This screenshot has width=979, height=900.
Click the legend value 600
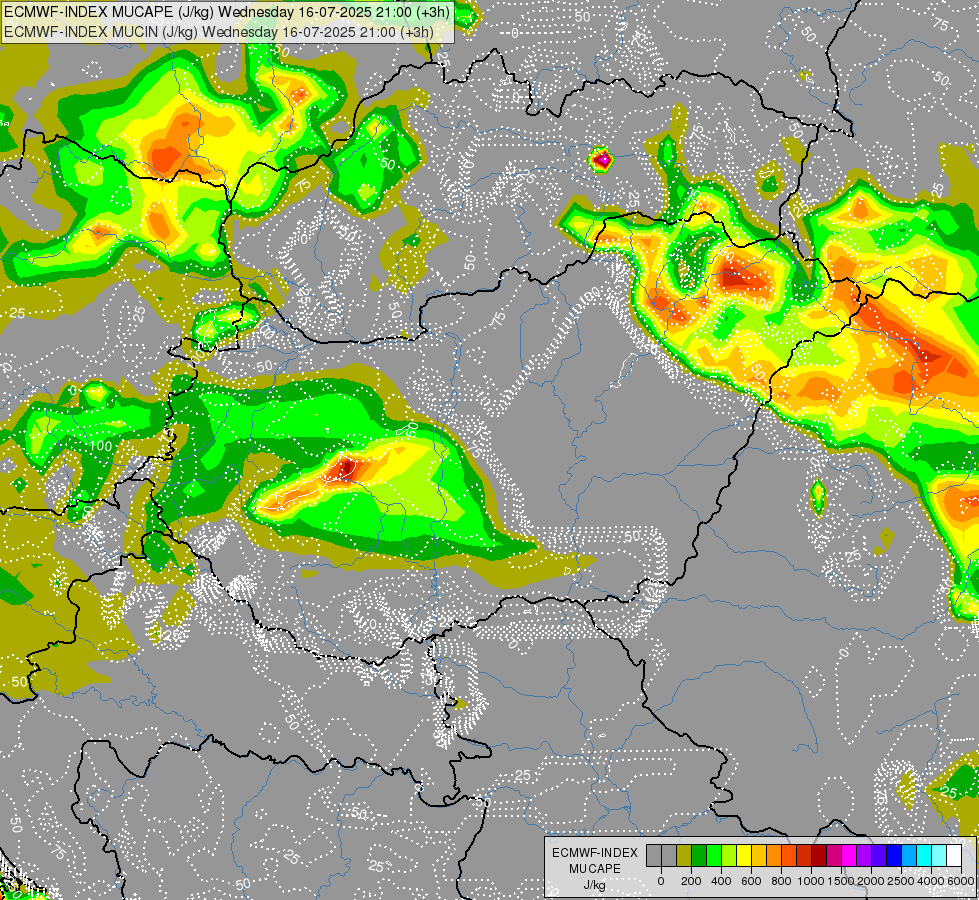click(751, 881)
